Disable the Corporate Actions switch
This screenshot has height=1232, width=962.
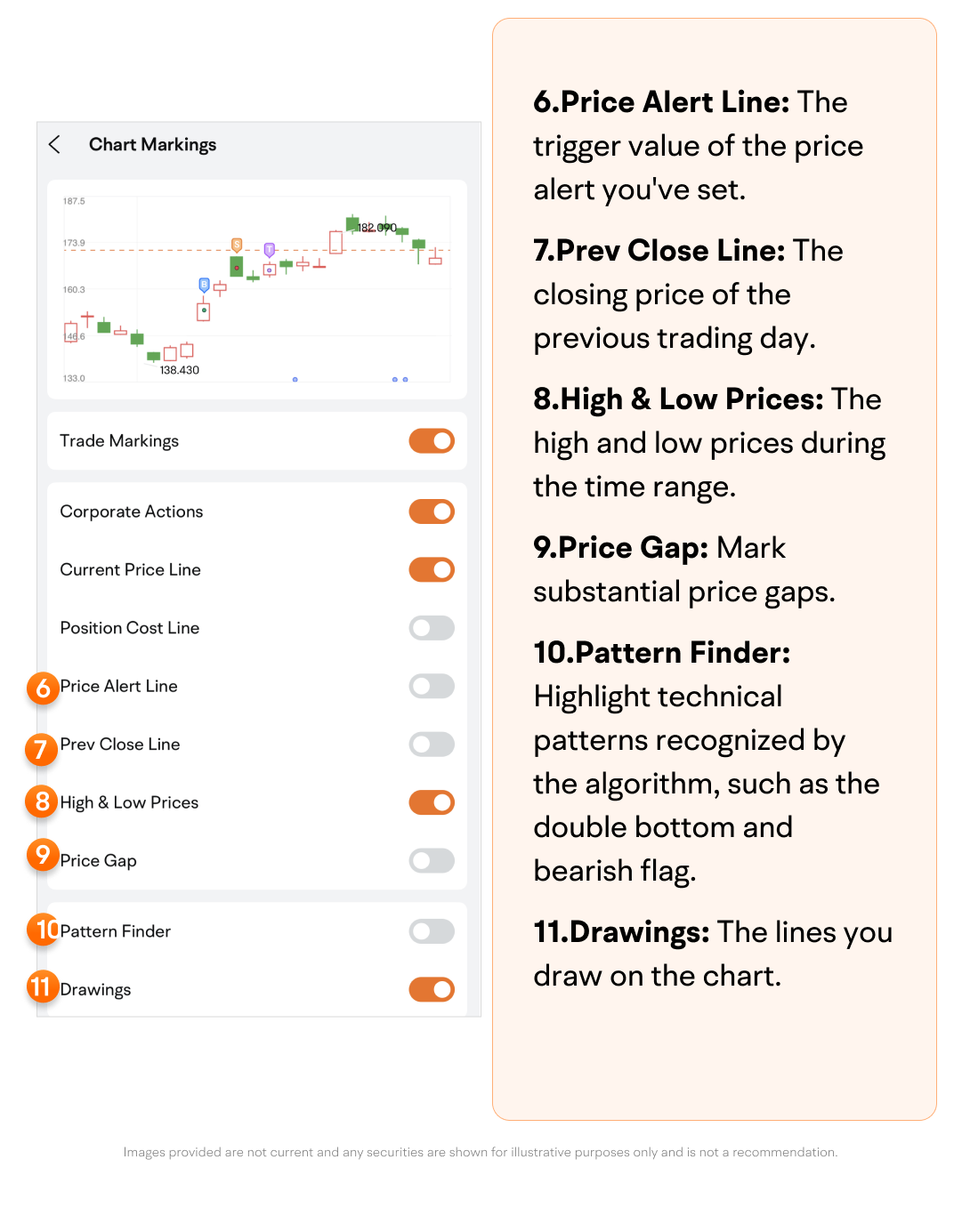point(432,511)
